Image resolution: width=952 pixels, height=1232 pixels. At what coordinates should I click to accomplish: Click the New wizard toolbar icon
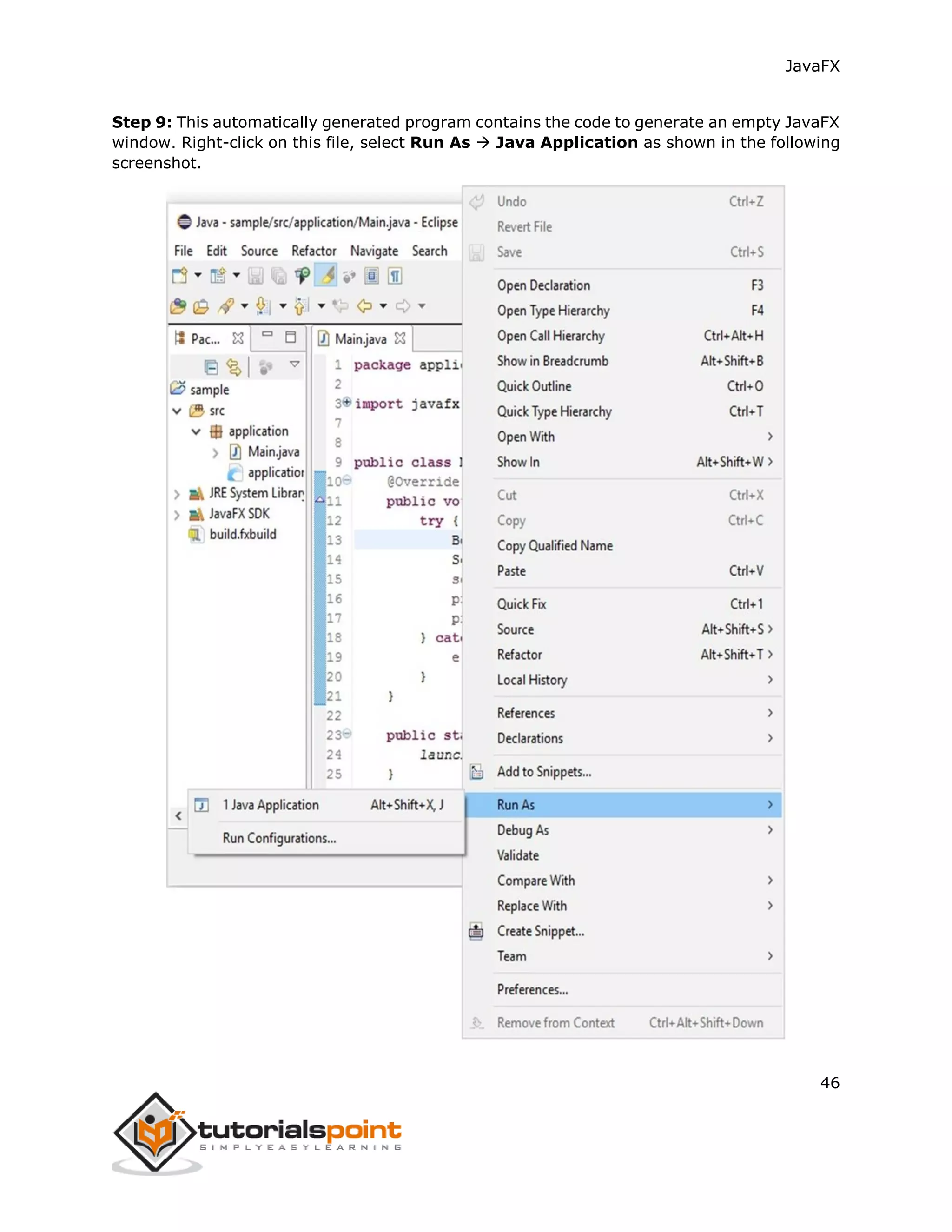(179, 276)
